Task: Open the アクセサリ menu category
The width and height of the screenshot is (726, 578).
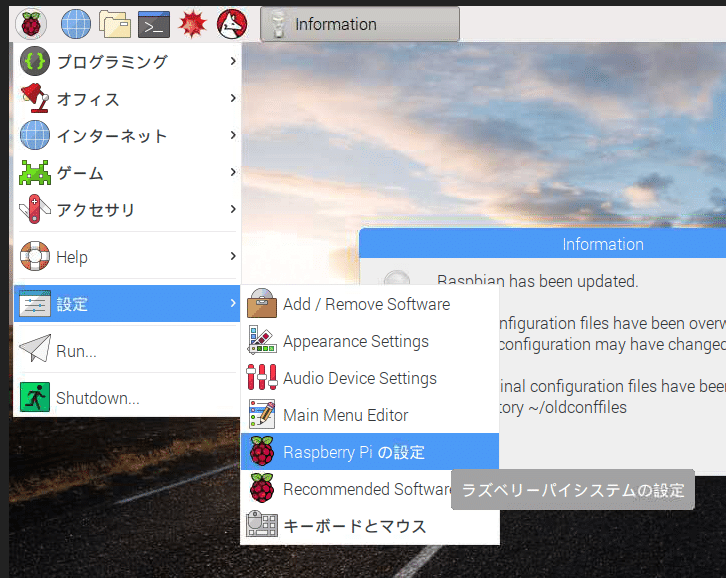Action: coord(127,209)
